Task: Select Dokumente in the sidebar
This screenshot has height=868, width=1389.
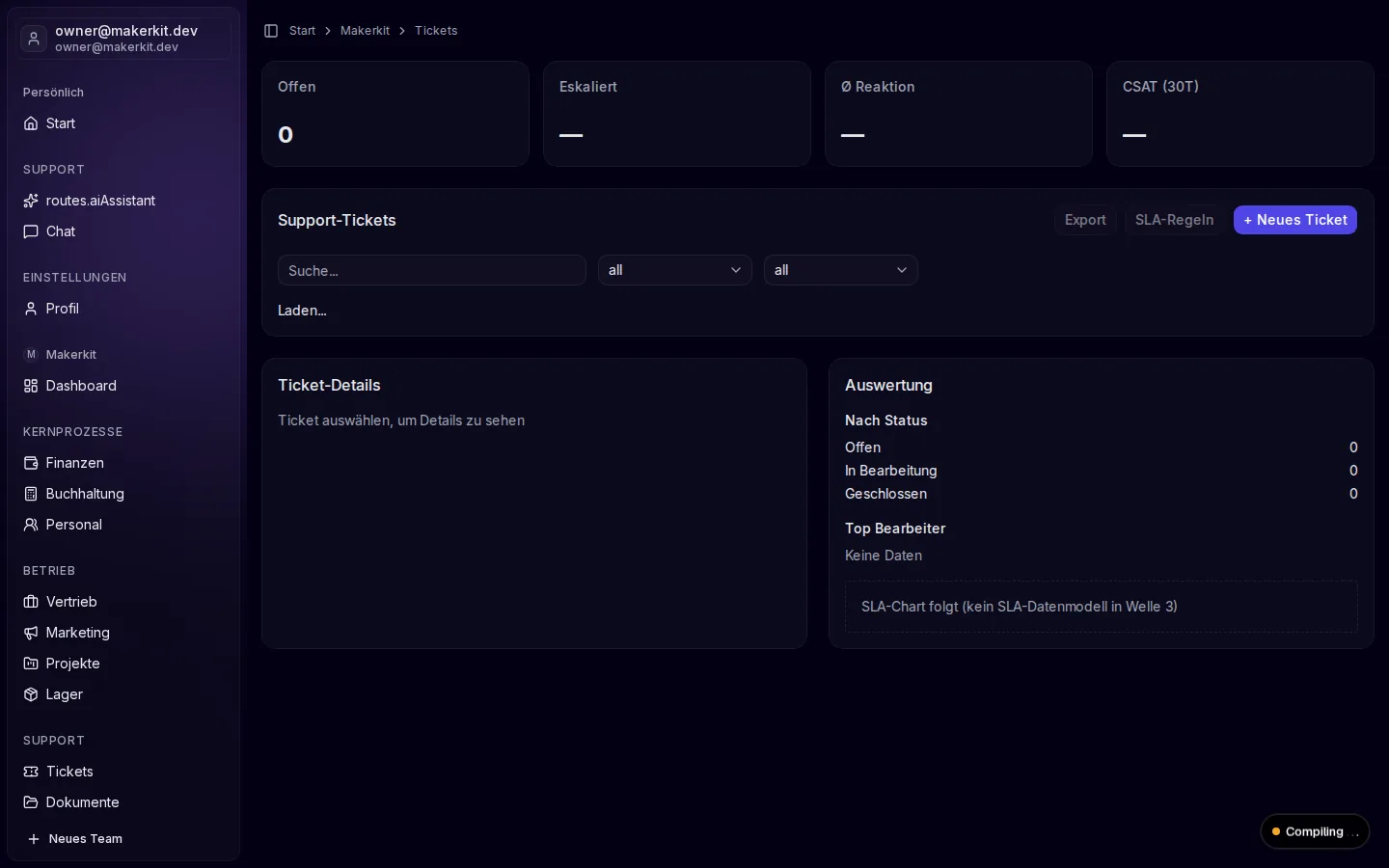Action: pos(123,802)
